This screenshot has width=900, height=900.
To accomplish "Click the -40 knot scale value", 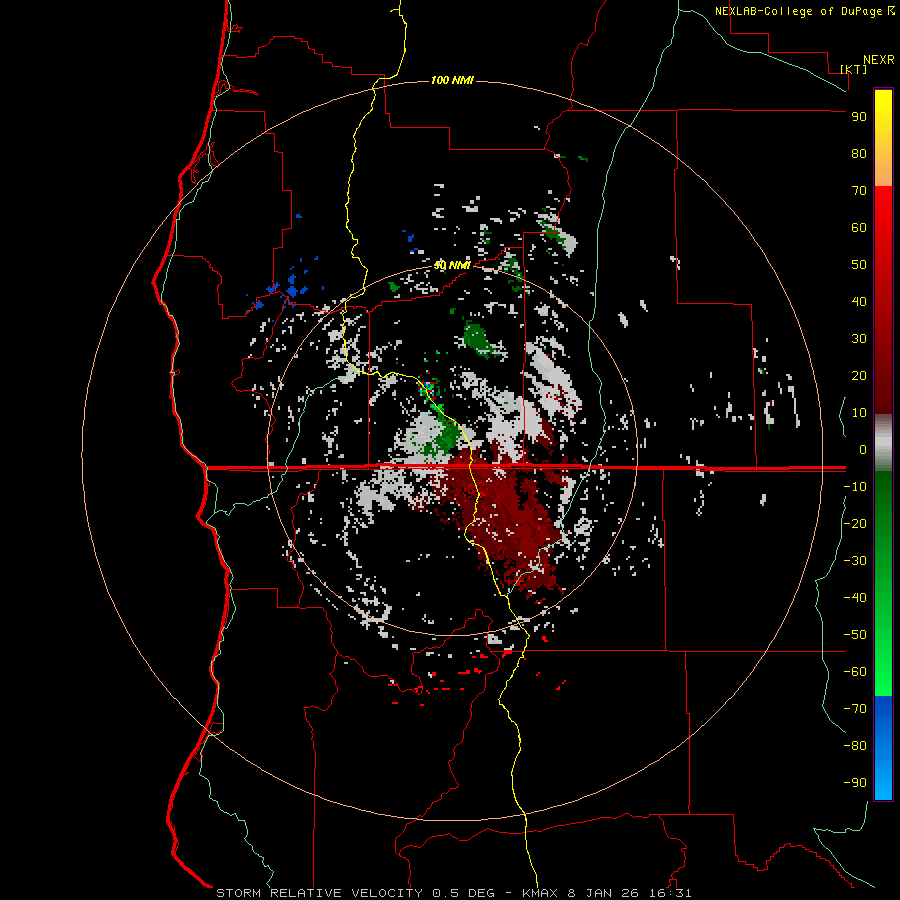I will click(855, 598).
